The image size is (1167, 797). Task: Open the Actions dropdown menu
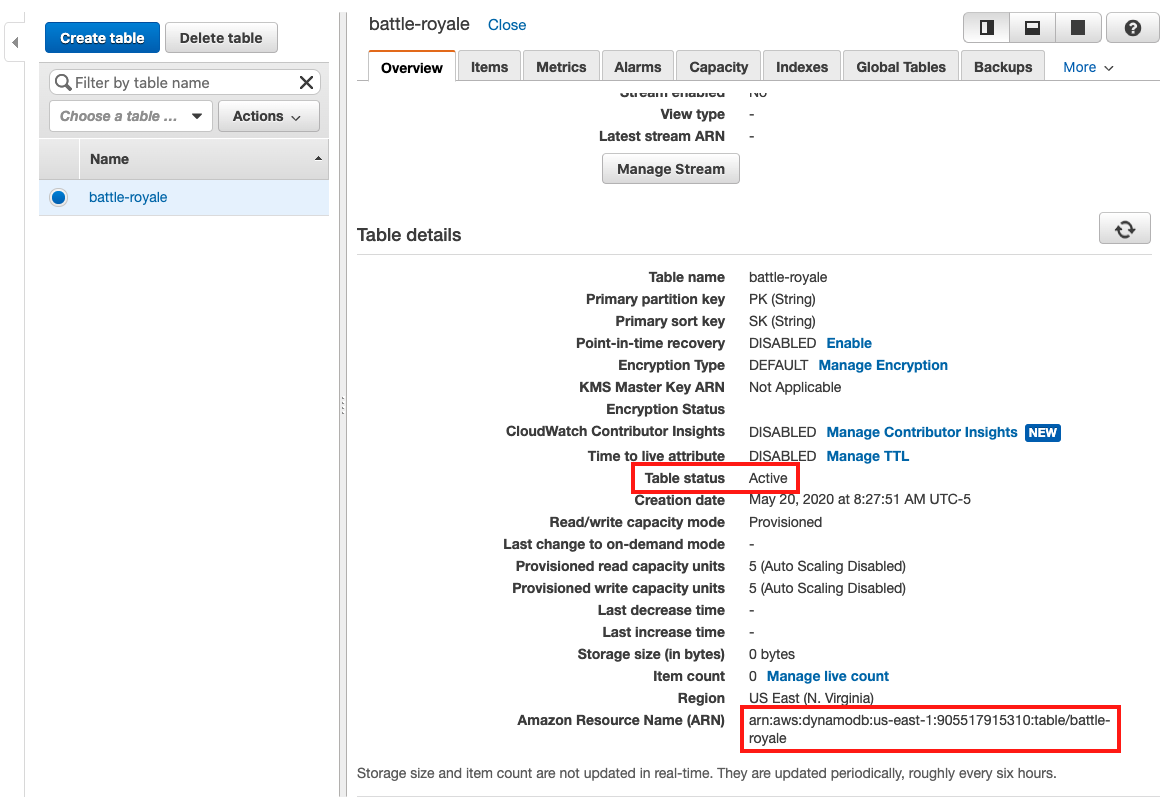click(x=269, y=116)
